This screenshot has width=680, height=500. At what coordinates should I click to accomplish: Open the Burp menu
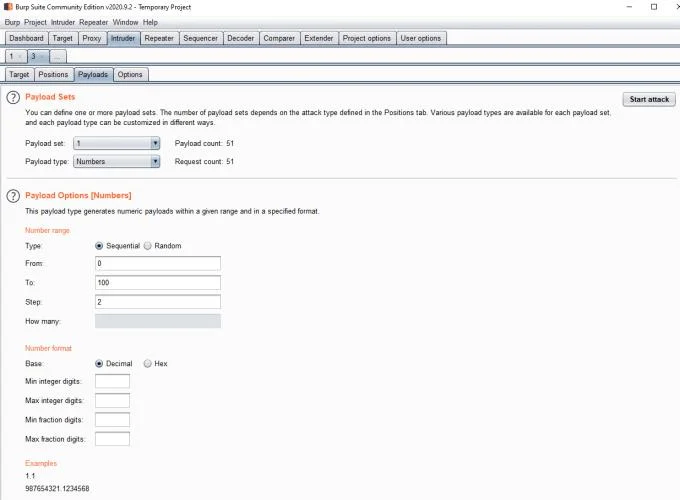(12, 22)
